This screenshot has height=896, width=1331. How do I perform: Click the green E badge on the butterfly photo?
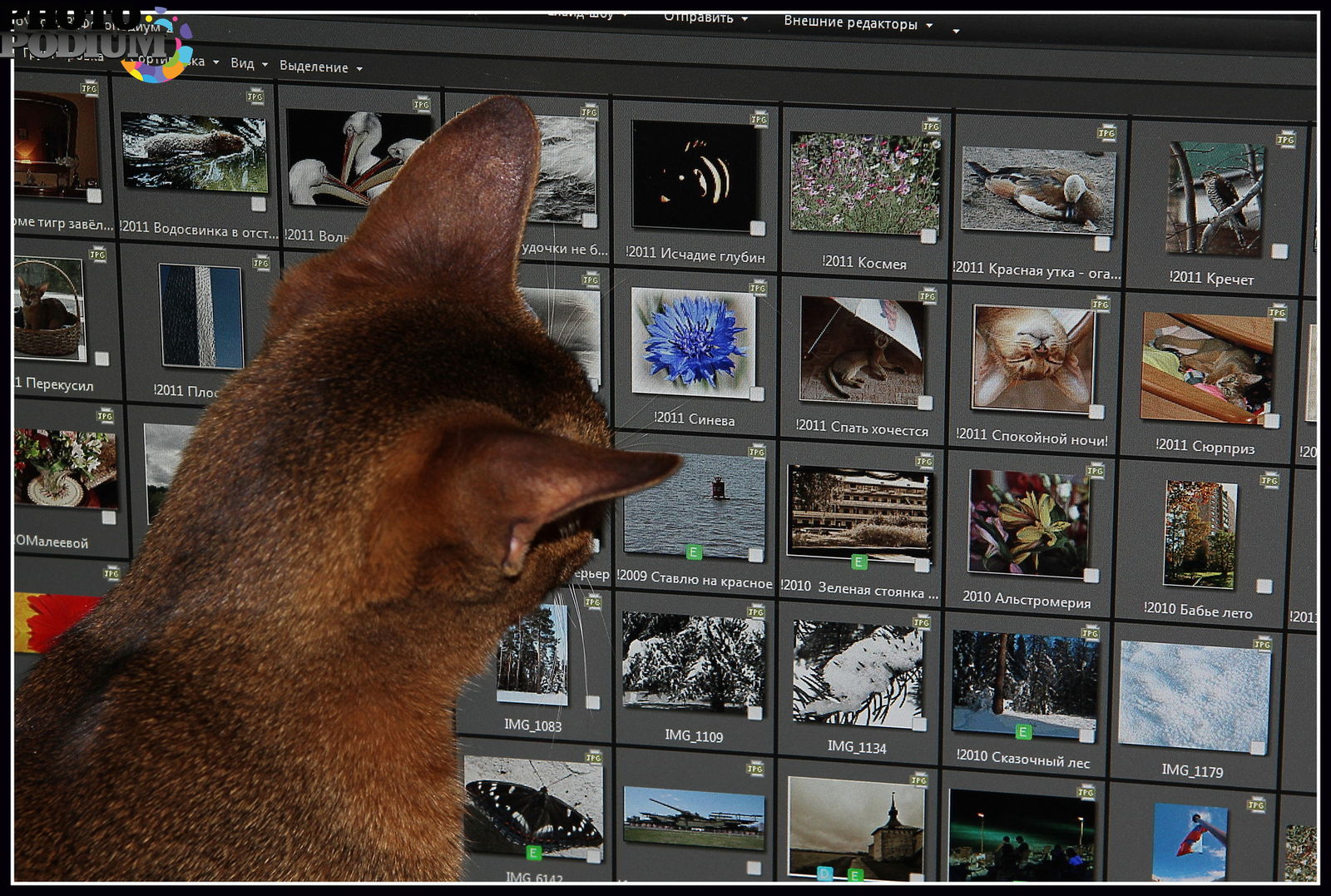pos(534,852)
